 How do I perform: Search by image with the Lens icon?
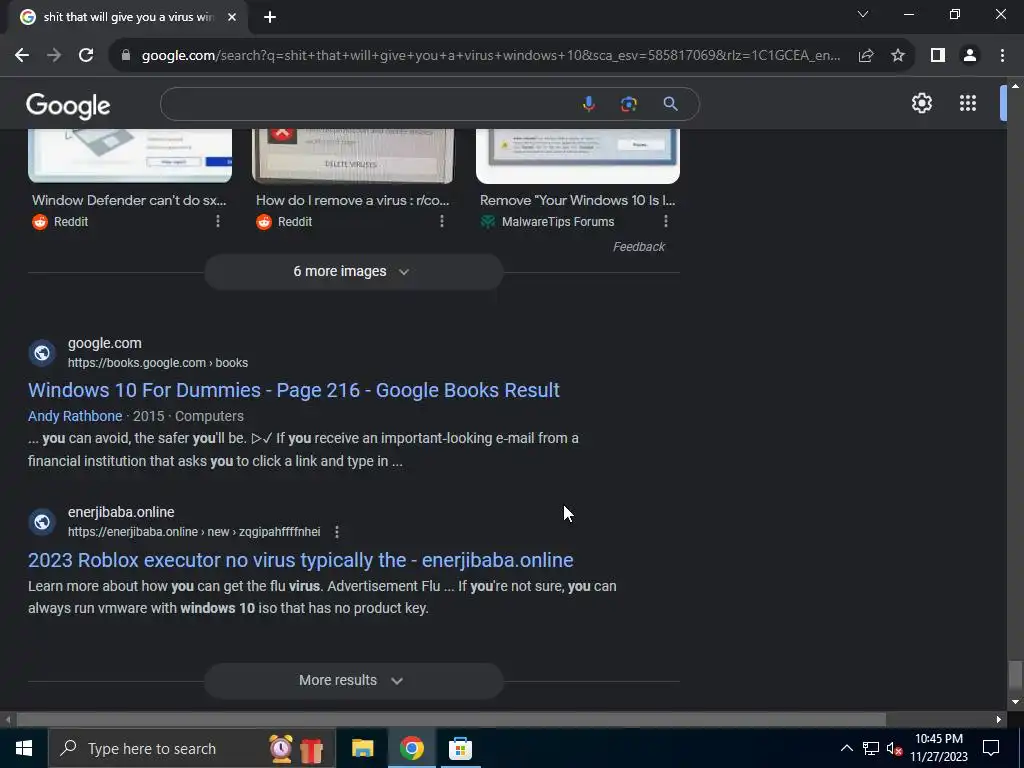[x=628, y=104]
